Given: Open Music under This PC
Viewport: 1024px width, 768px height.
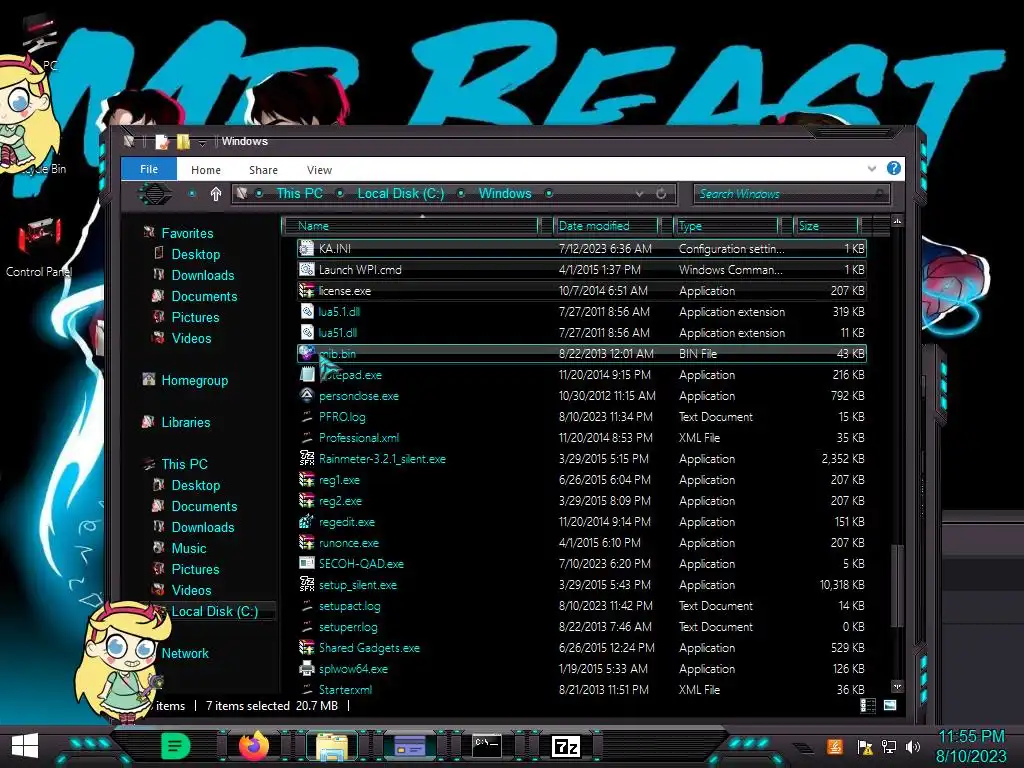Looking at the screenshot, I should click(x=189, y=548).
